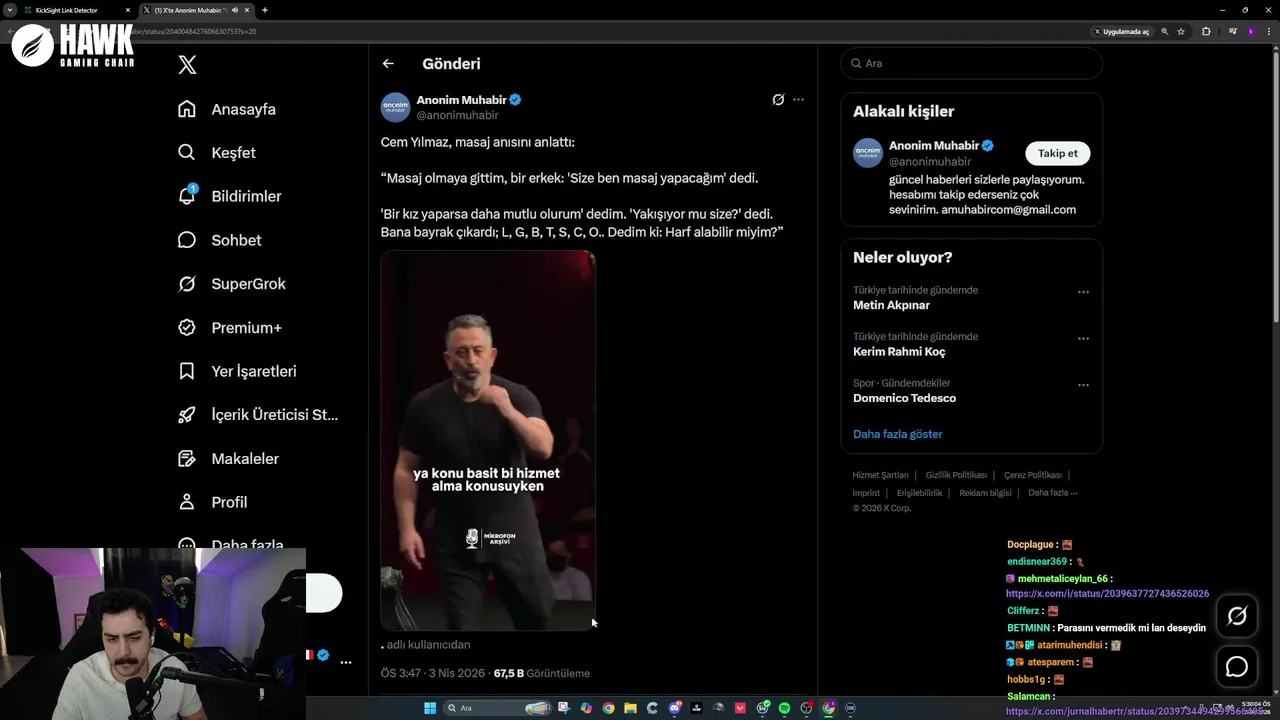1280x720 pixels.
Task: Open Keşfet from the sidebar
Action: pos(216,152)
